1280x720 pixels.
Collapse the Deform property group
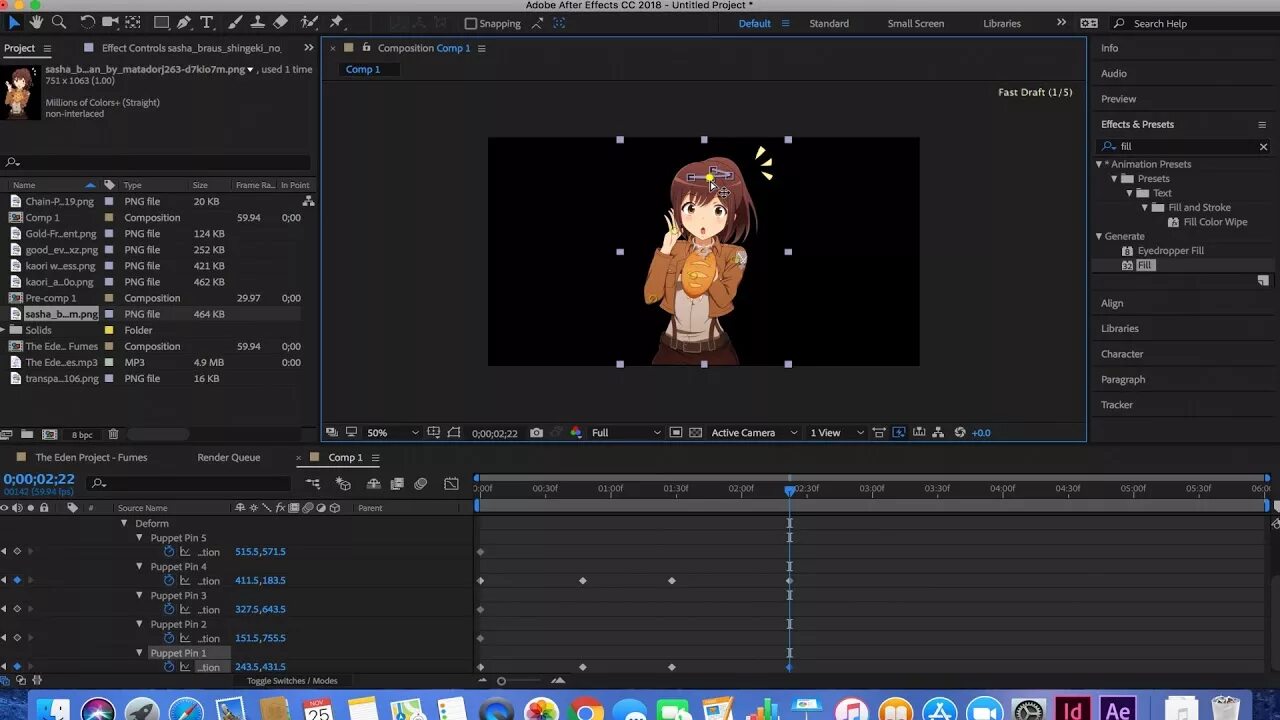pos(125,523)
